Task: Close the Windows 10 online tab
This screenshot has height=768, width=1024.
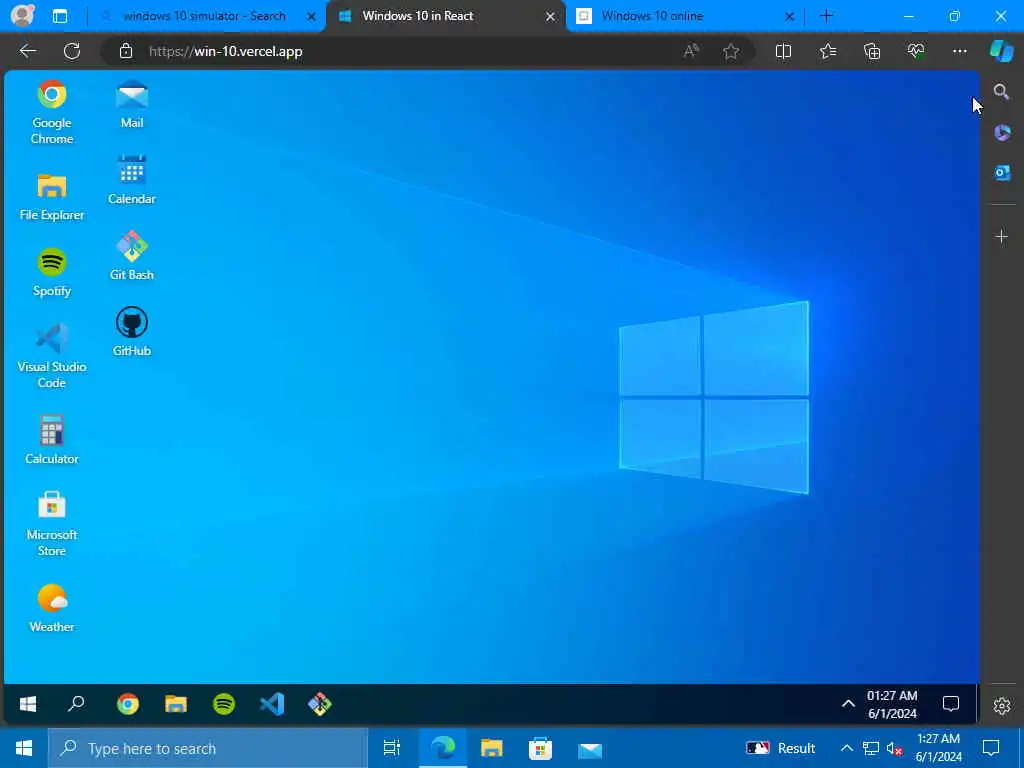Action: [789, 16]
